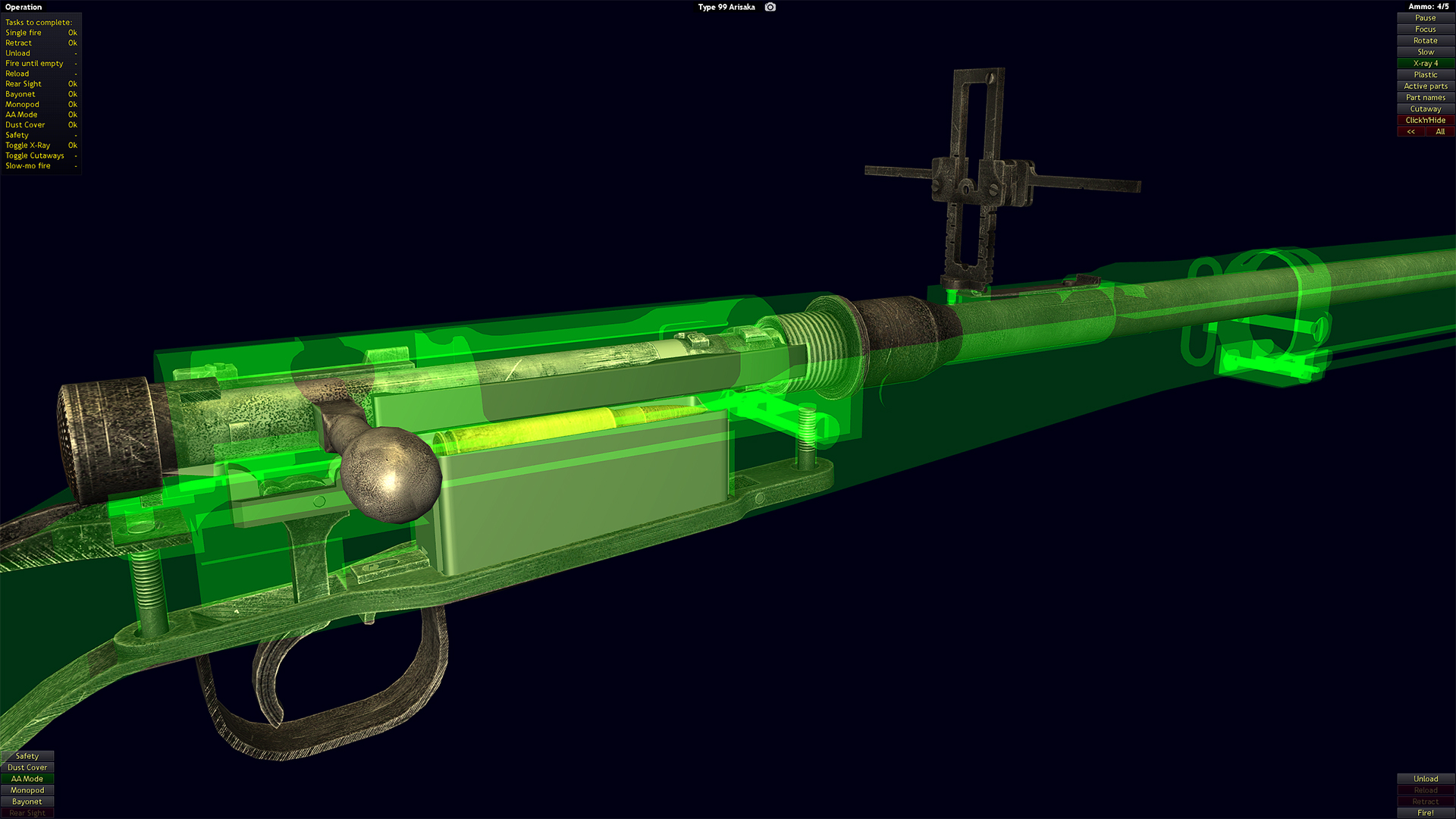
Task: Click the round bolt handle knob
Action: (391, 475)
